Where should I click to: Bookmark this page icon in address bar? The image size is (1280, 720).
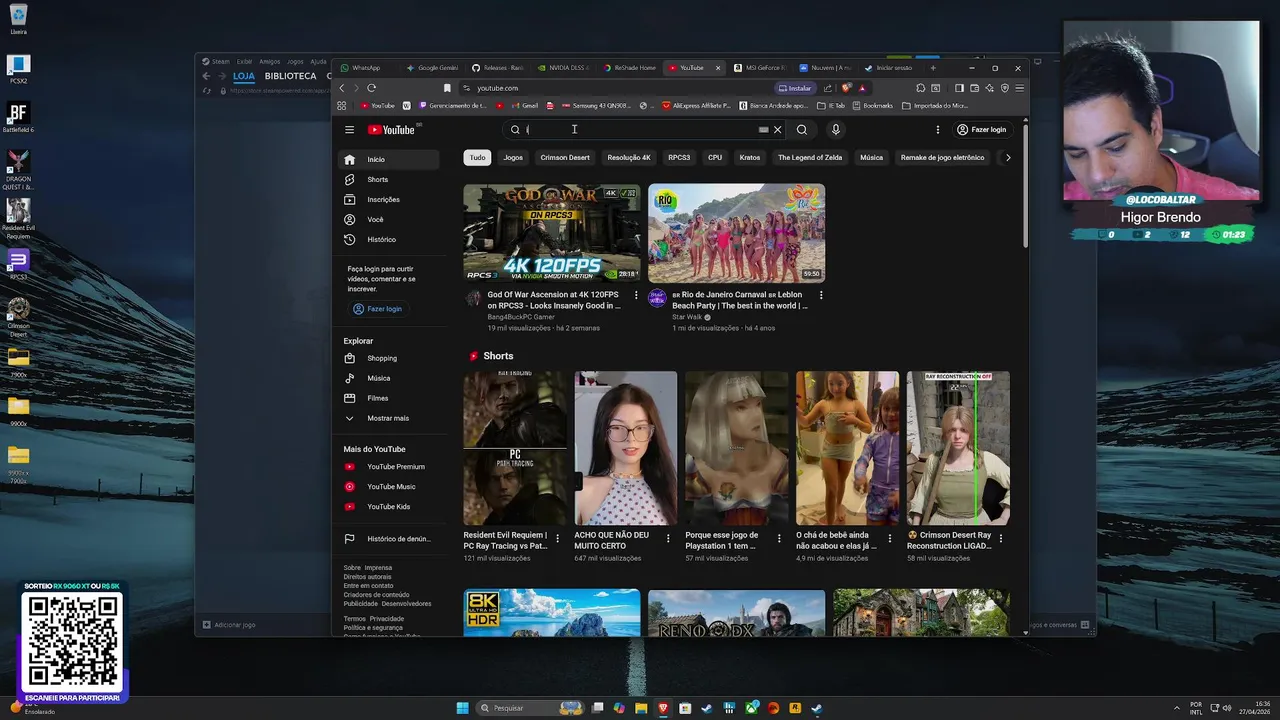click(447, 88)
